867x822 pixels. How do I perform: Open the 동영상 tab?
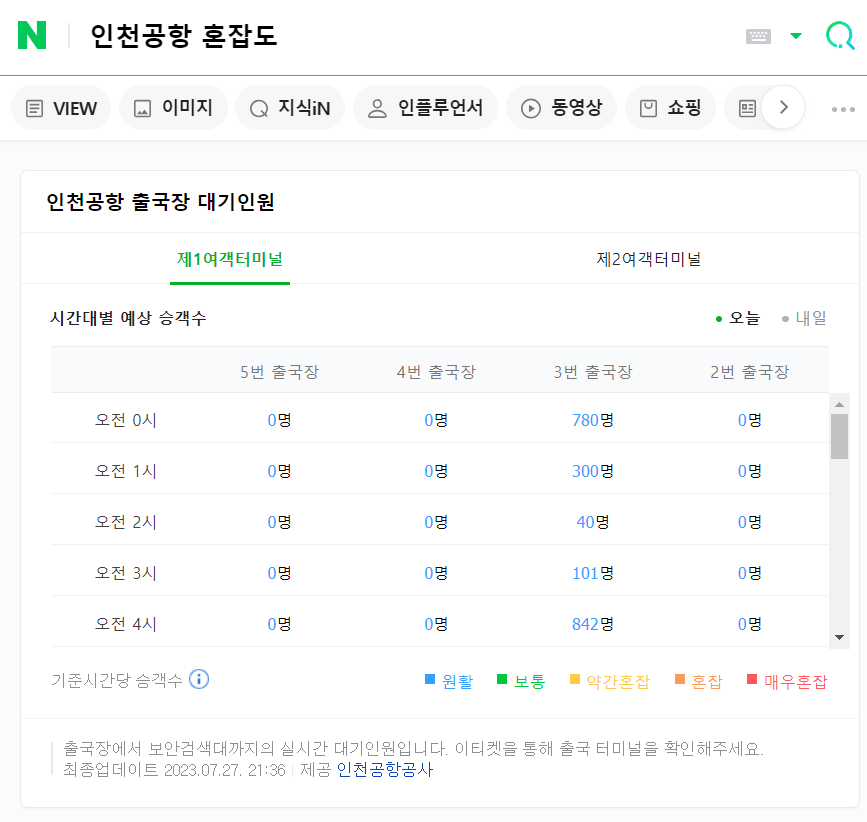point(561,108)
